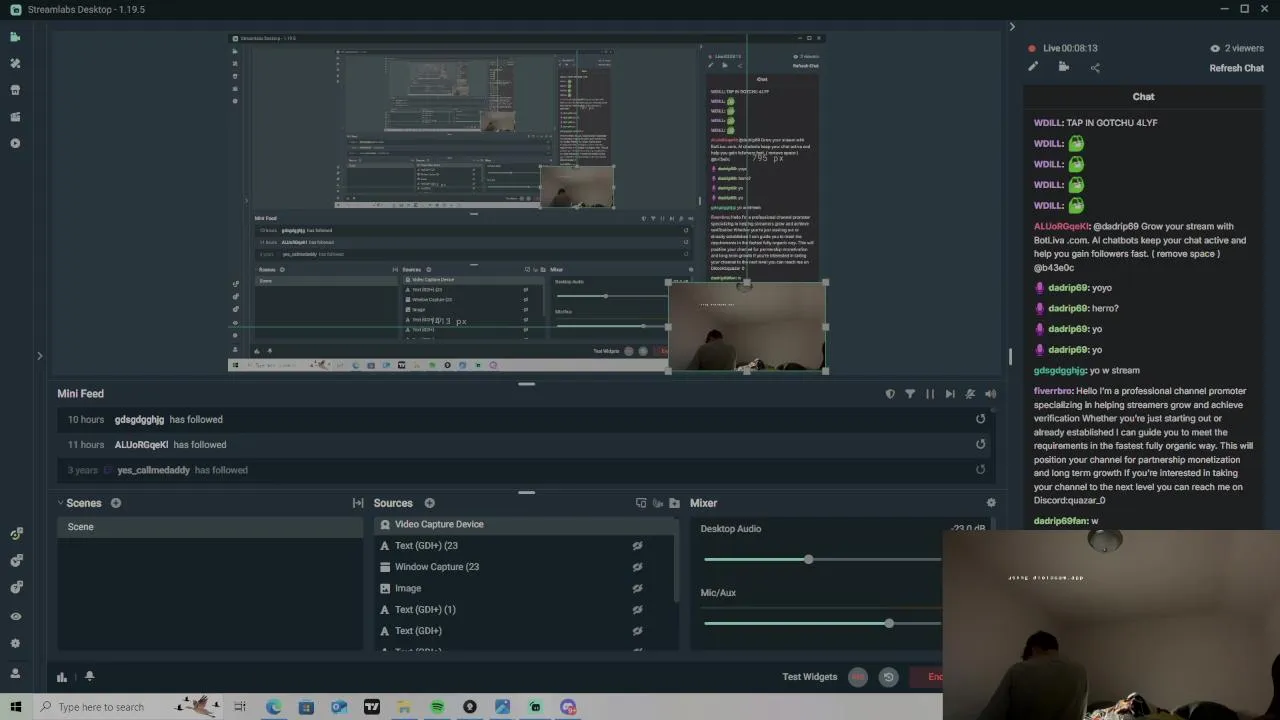Screen dimensions: 1280x720
Task: Open the Settings gear in left sidebar
Action: (15, 644)
